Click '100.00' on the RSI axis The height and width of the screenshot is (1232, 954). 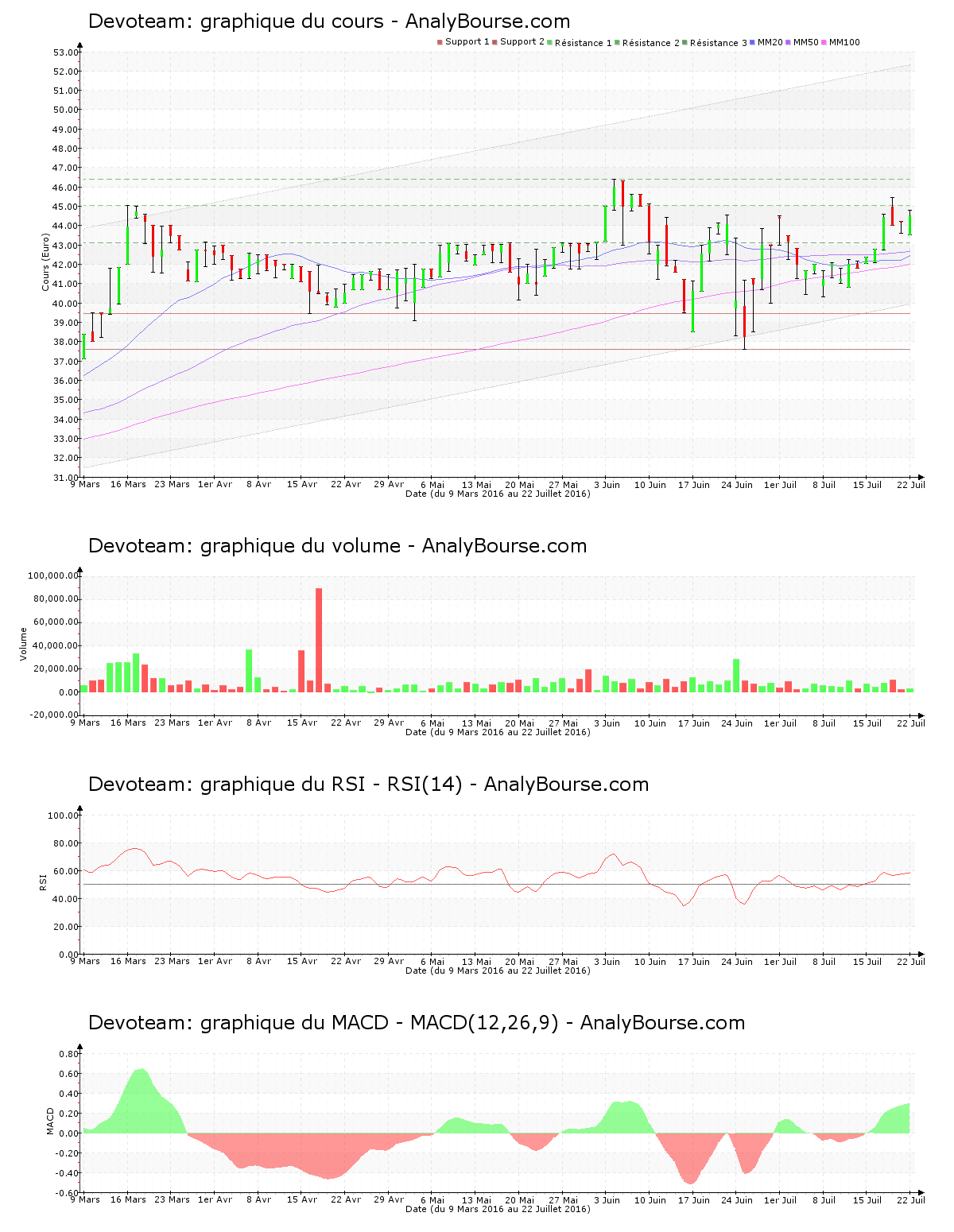pos(64,816)
